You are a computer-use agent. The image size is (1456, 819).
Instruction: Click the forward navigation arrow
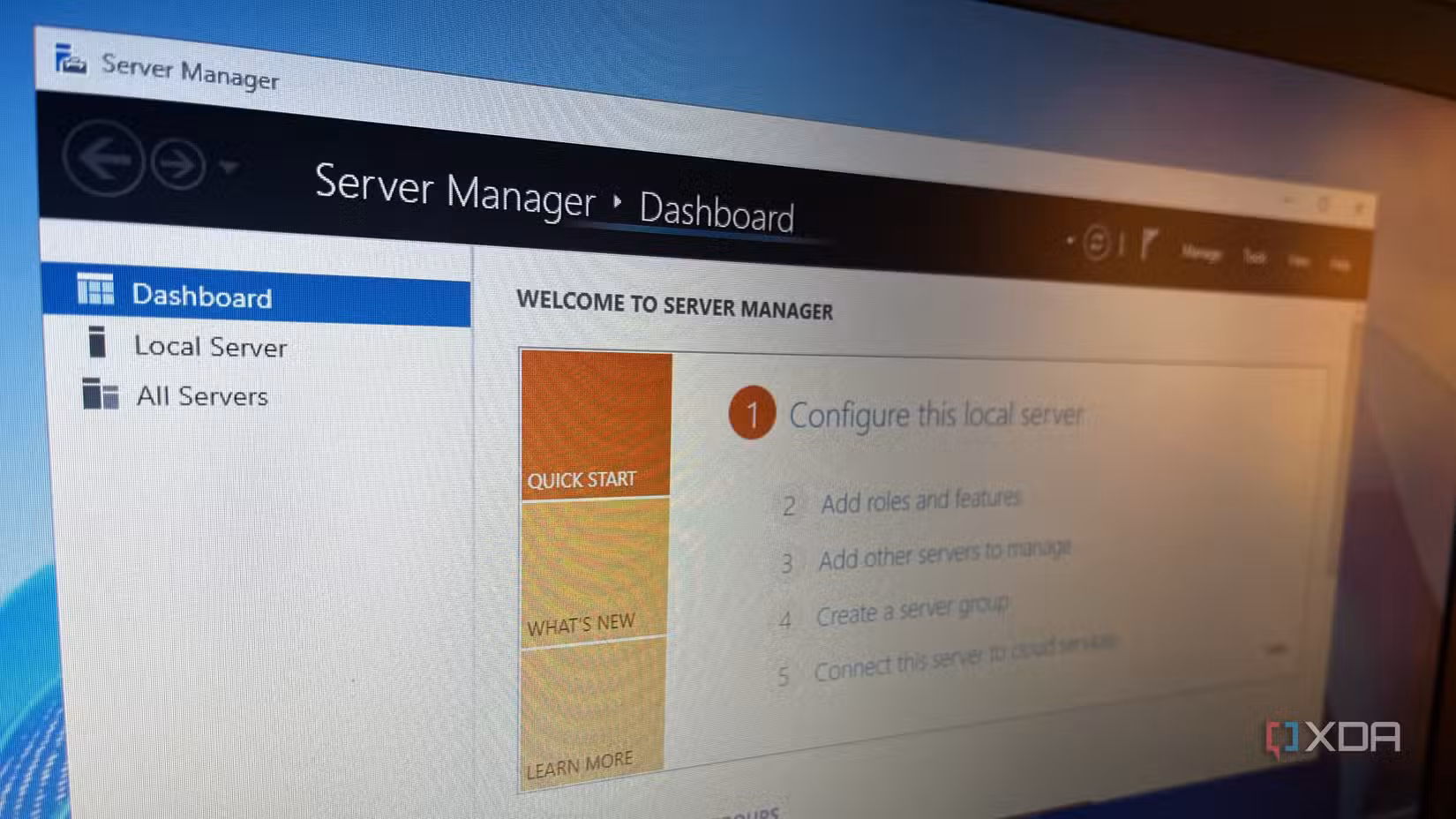point(178,164)
